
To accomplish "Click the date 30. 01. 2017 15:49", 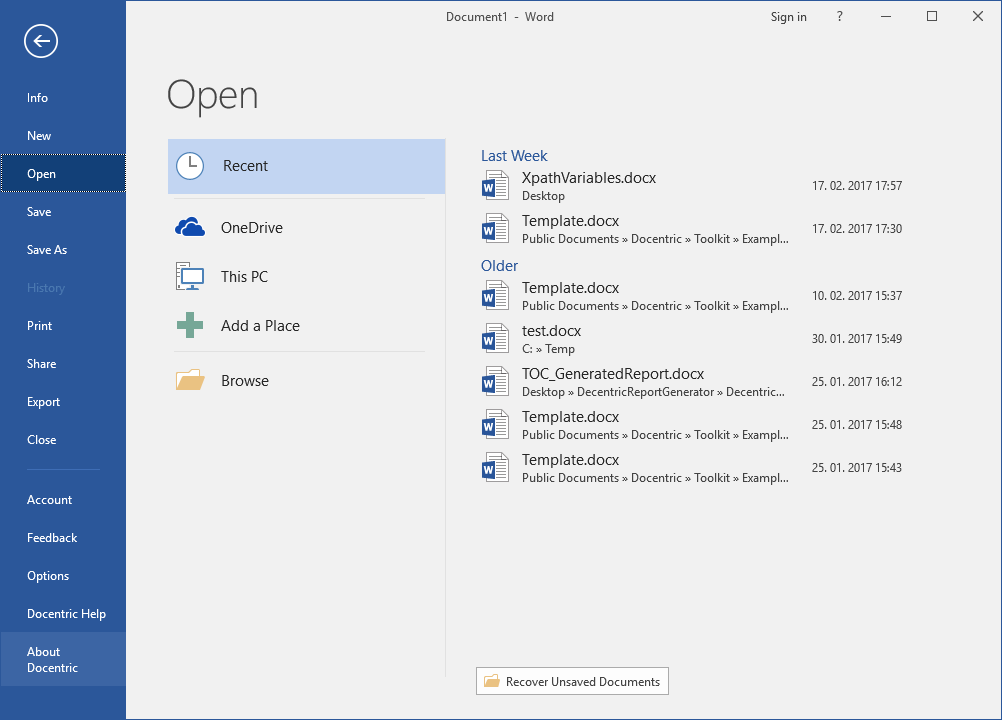I will pos(857,339).
